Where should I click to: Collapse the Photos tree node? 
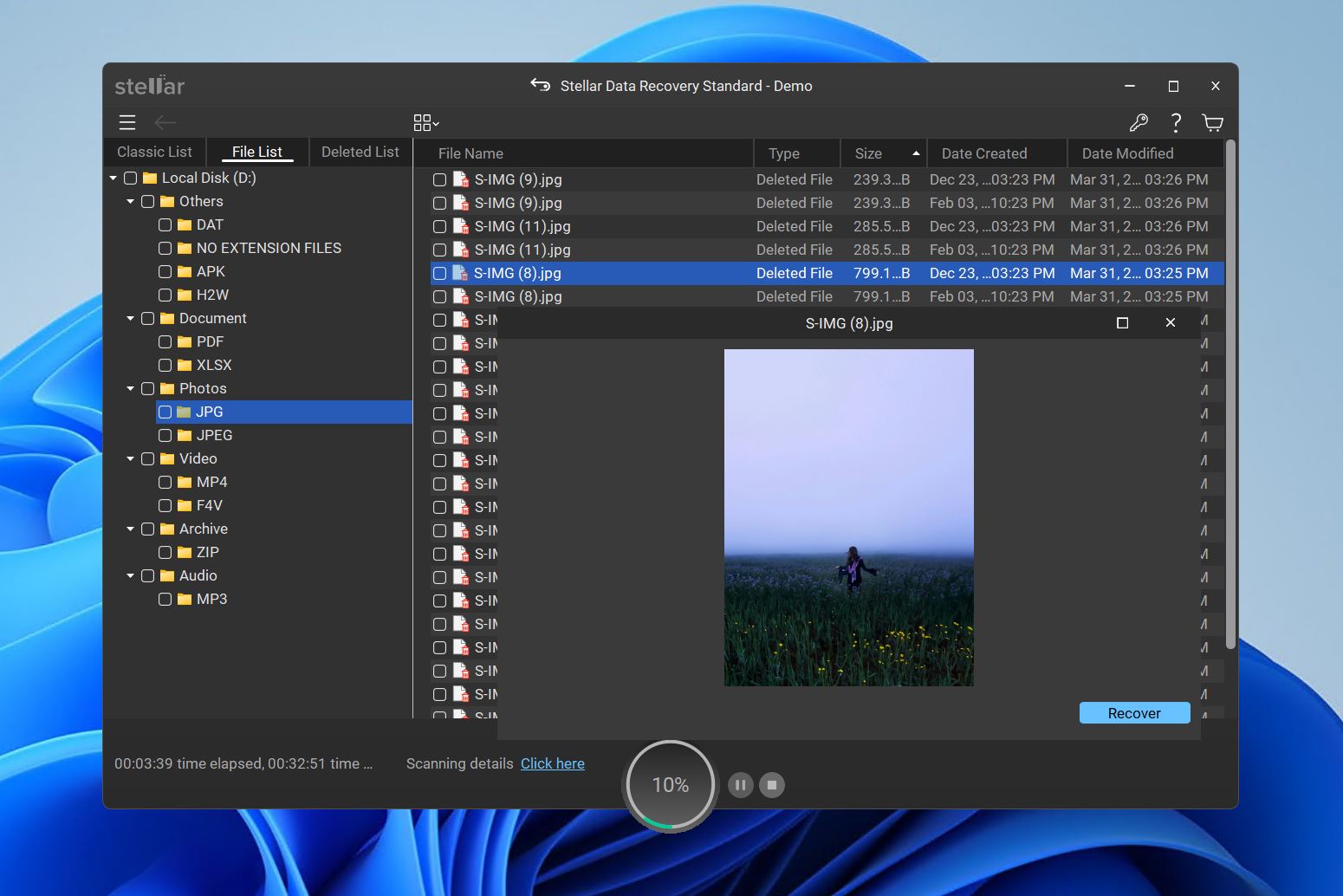[129, 388]
